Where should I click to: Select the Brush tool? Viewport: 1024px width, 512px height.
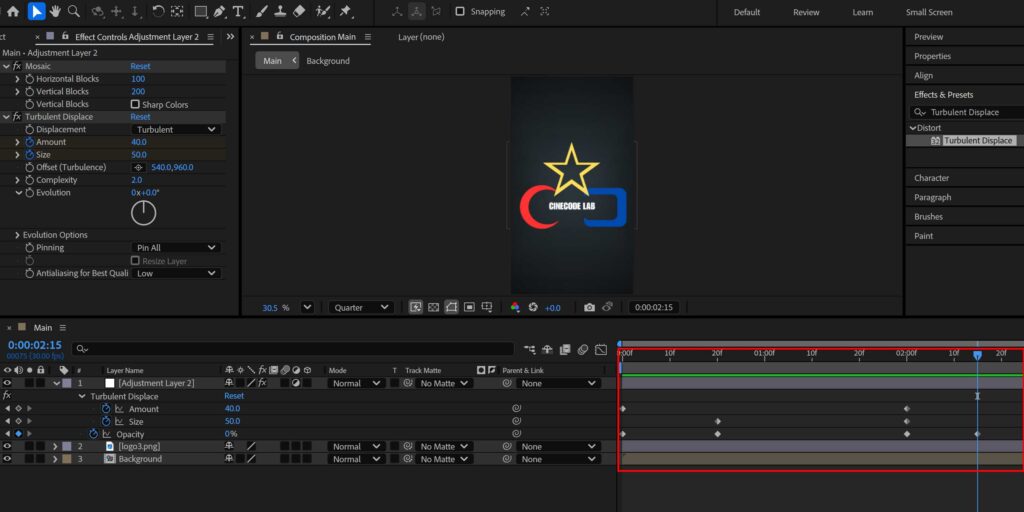[x=261, y=11]
